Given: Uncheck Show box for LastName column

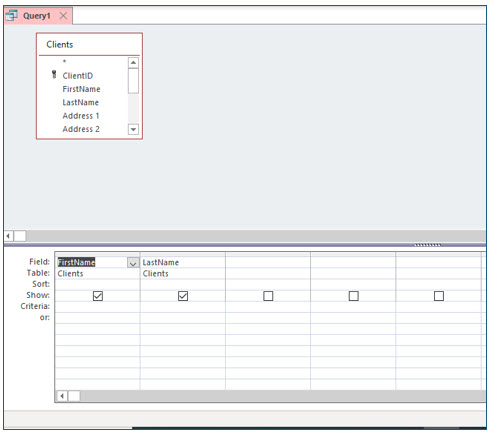Looking at the screenshot, I should pyautogui.click(x=183, y=296).
